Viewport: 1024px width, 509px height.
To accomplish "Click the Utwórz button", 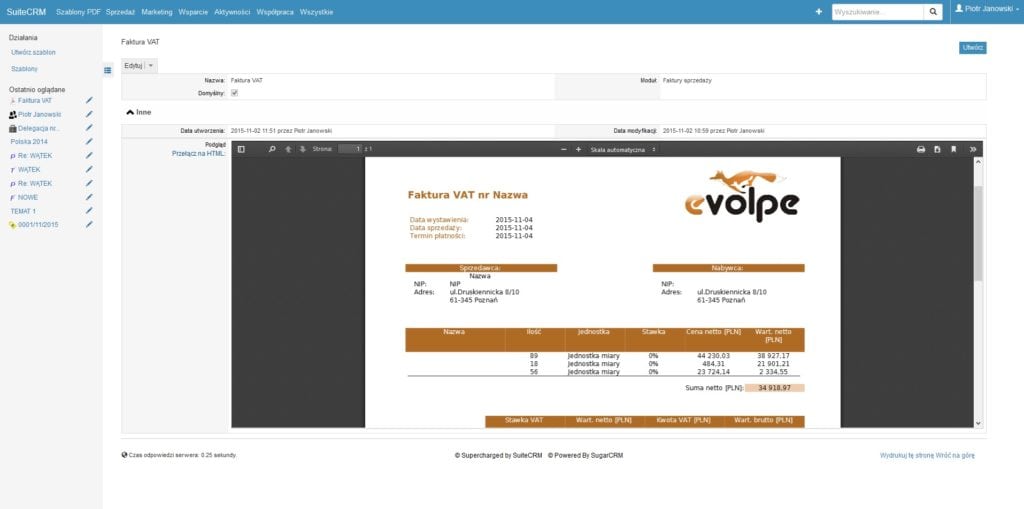I will [972, 47].
